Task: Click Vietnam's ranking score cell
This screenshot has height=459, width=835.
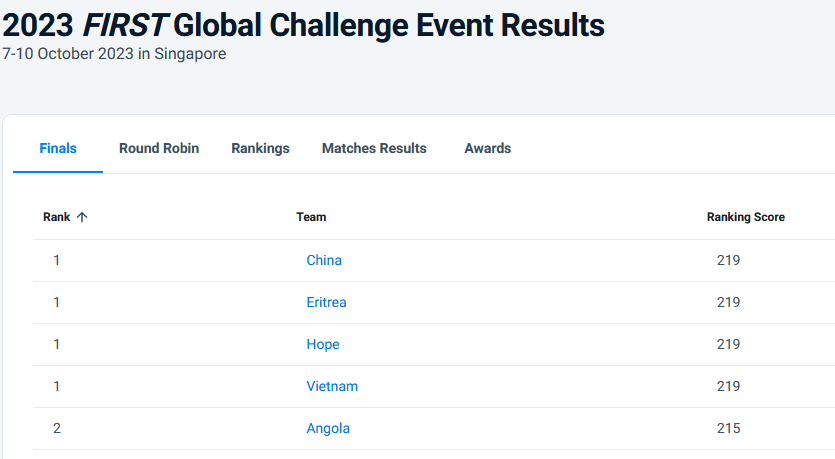Action: (x=728, y=387)
